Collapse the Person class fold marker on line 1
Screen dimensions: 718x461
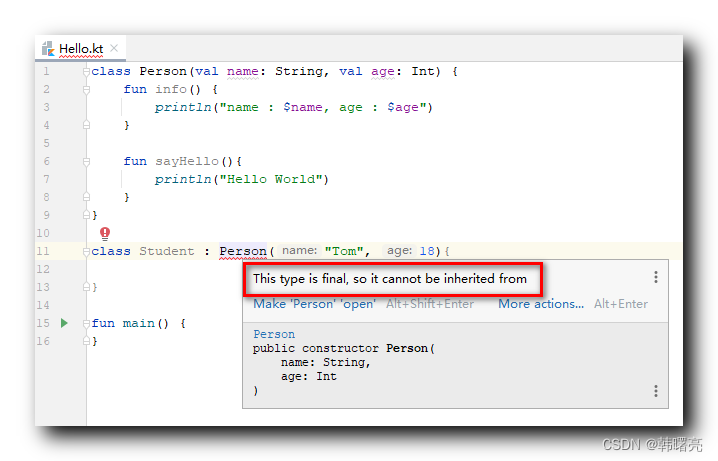click(86, 71)
